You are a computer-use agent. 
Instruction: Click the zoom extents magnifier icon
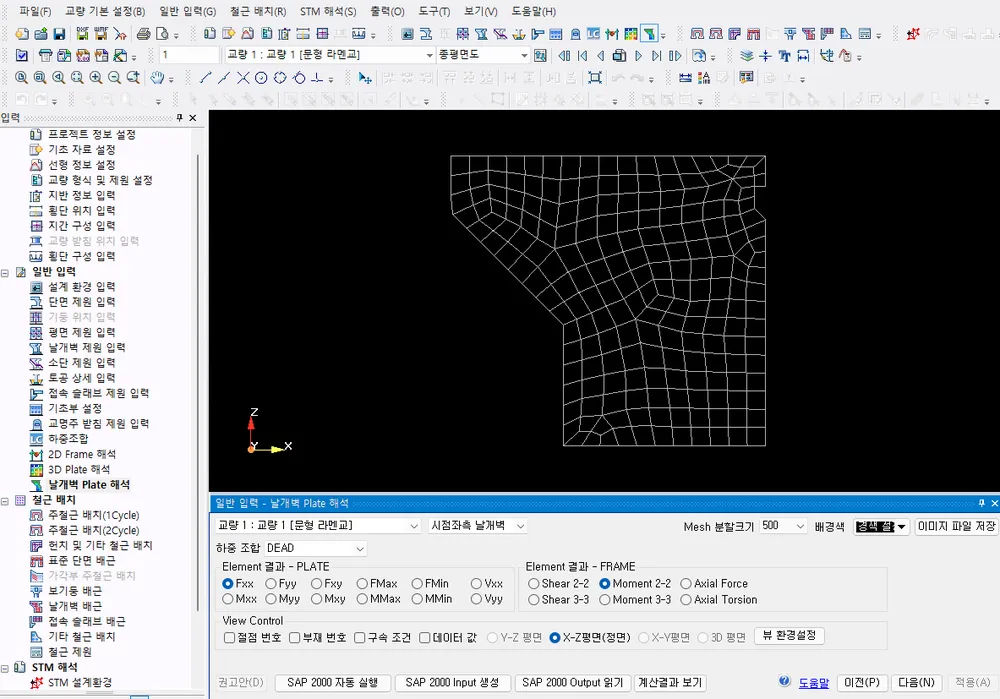[77, 78]
